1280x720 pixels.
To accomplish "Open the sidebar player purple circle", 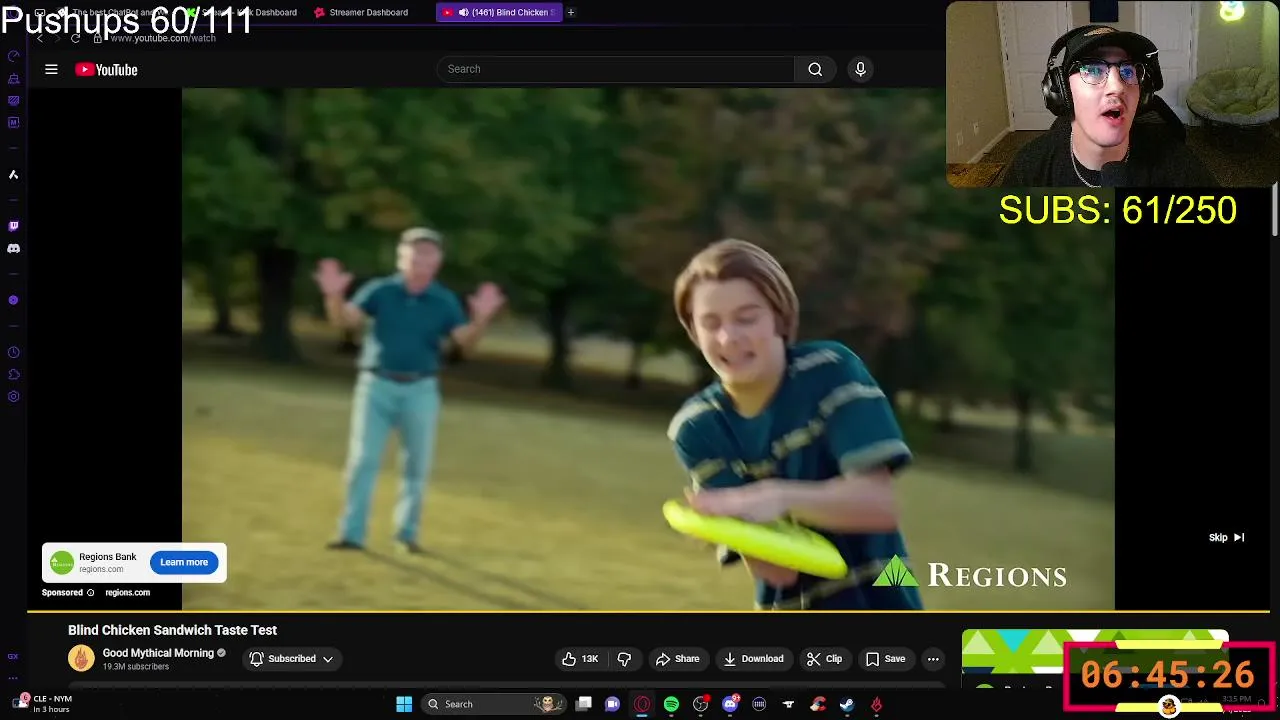I will [x=13, y=300].
